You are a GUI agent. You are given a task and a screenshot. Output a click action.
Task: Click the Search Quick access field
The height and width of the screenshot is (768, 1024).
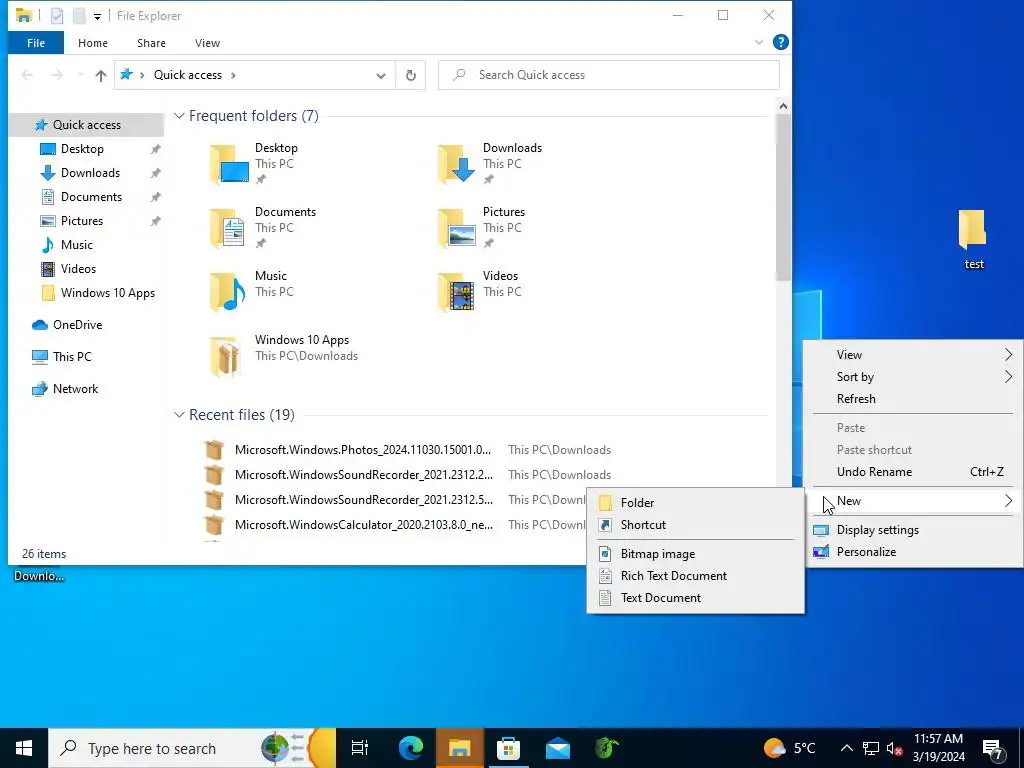pos(609,75)
